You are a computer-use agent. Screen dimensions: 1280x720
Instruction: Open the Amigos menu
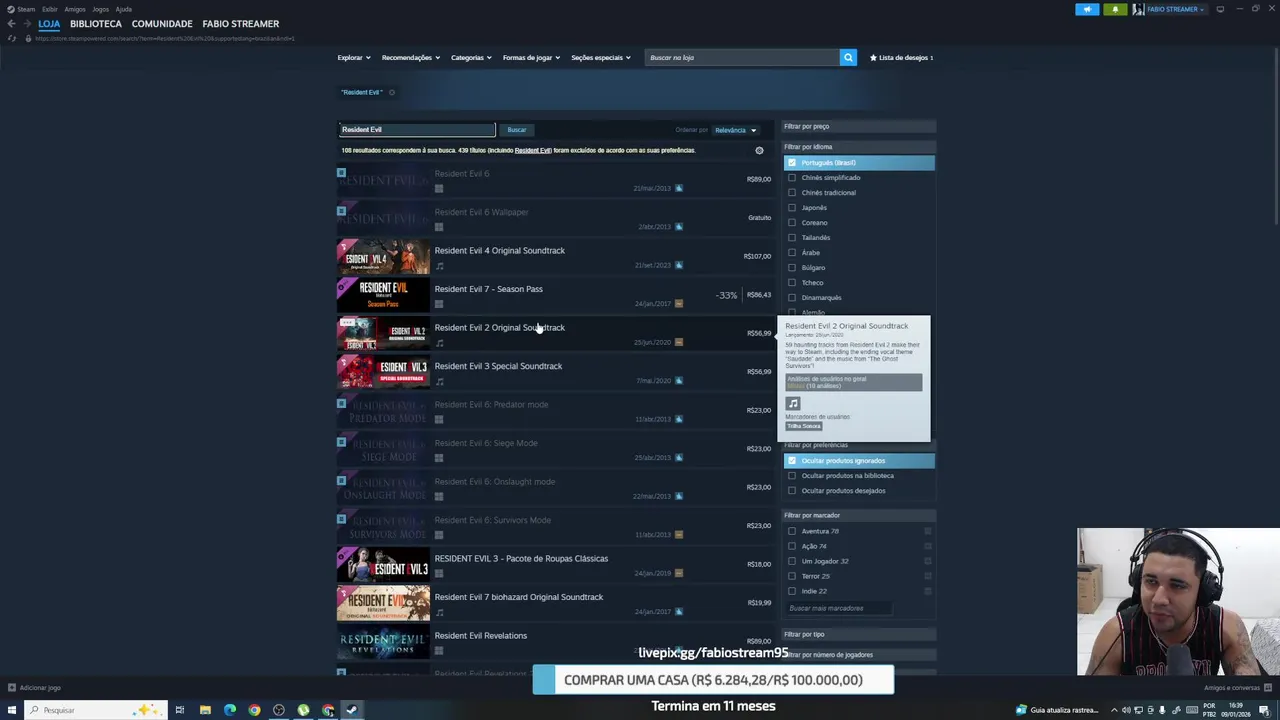75,9
